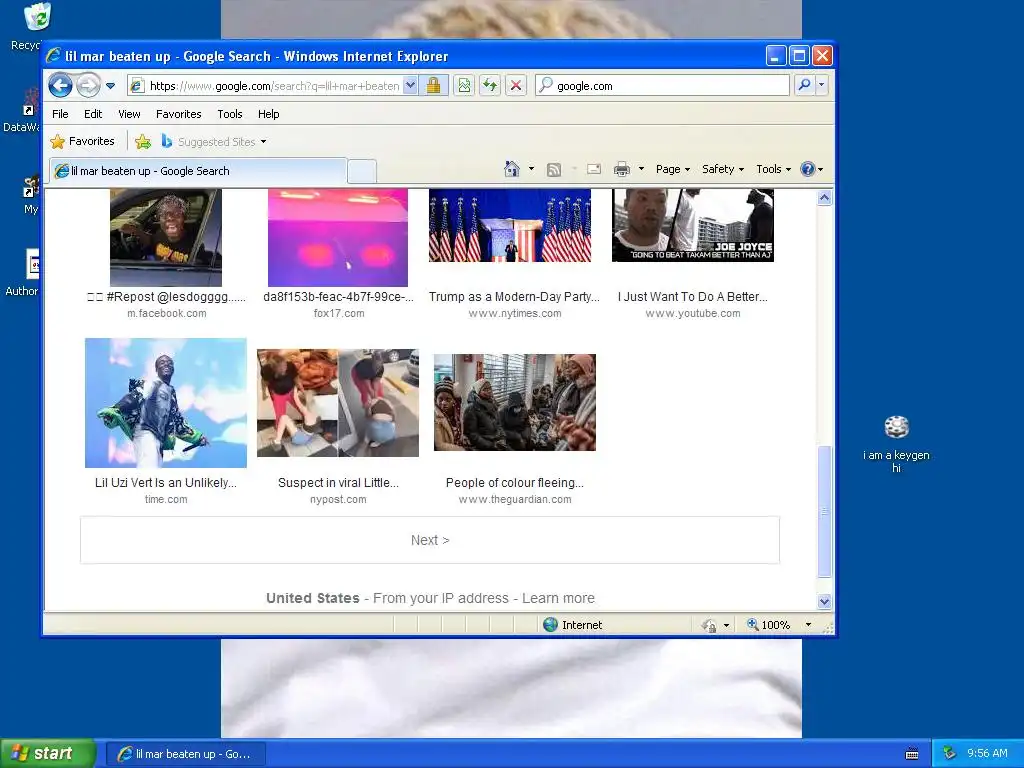The width and height of the screenshot is (1024, 768).
Task: Click the Add to Favorites Bar icon
Action: click(142, 141)
